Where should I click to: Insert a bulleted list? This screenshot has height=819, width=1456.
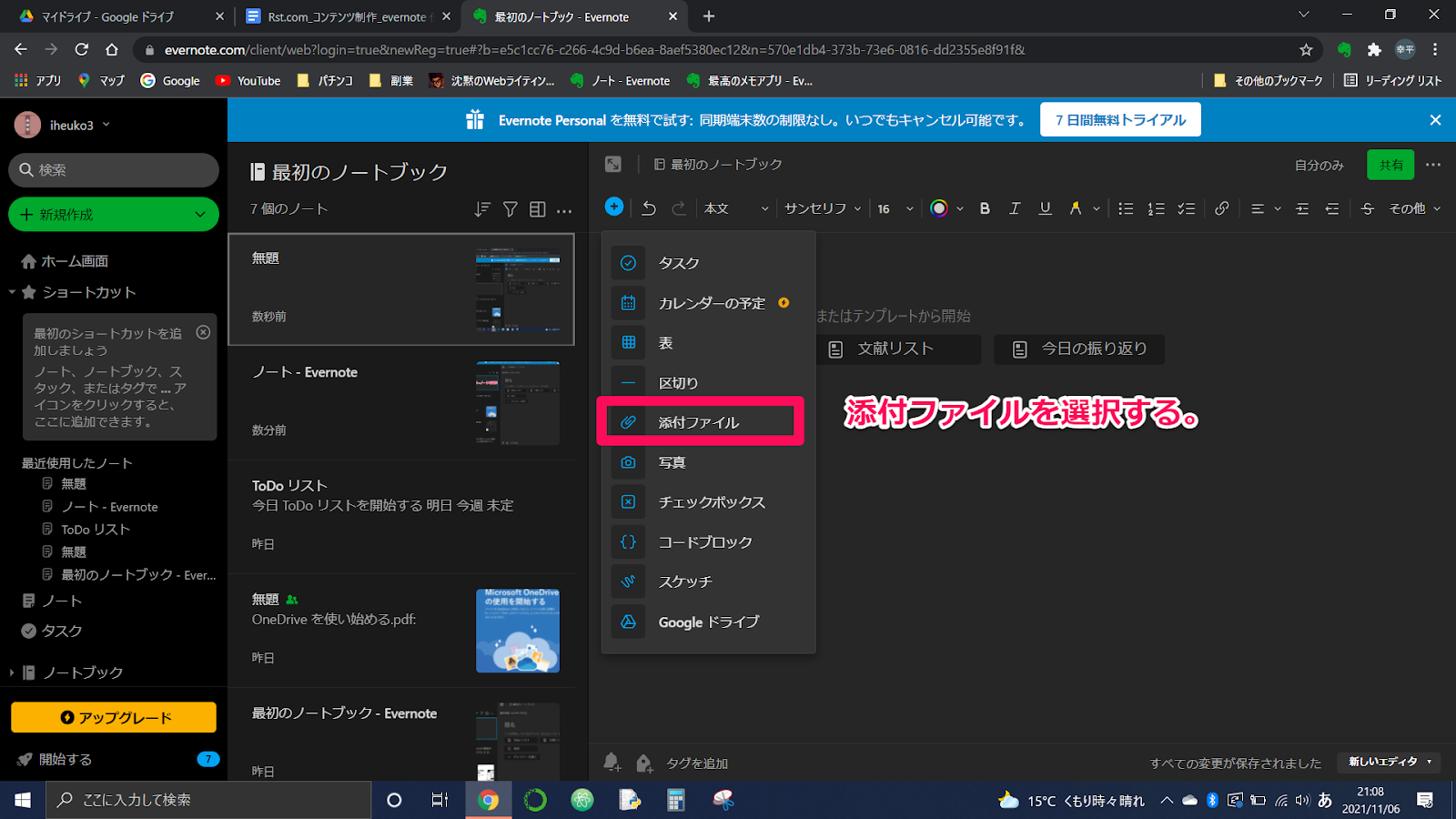[1126, 208]
